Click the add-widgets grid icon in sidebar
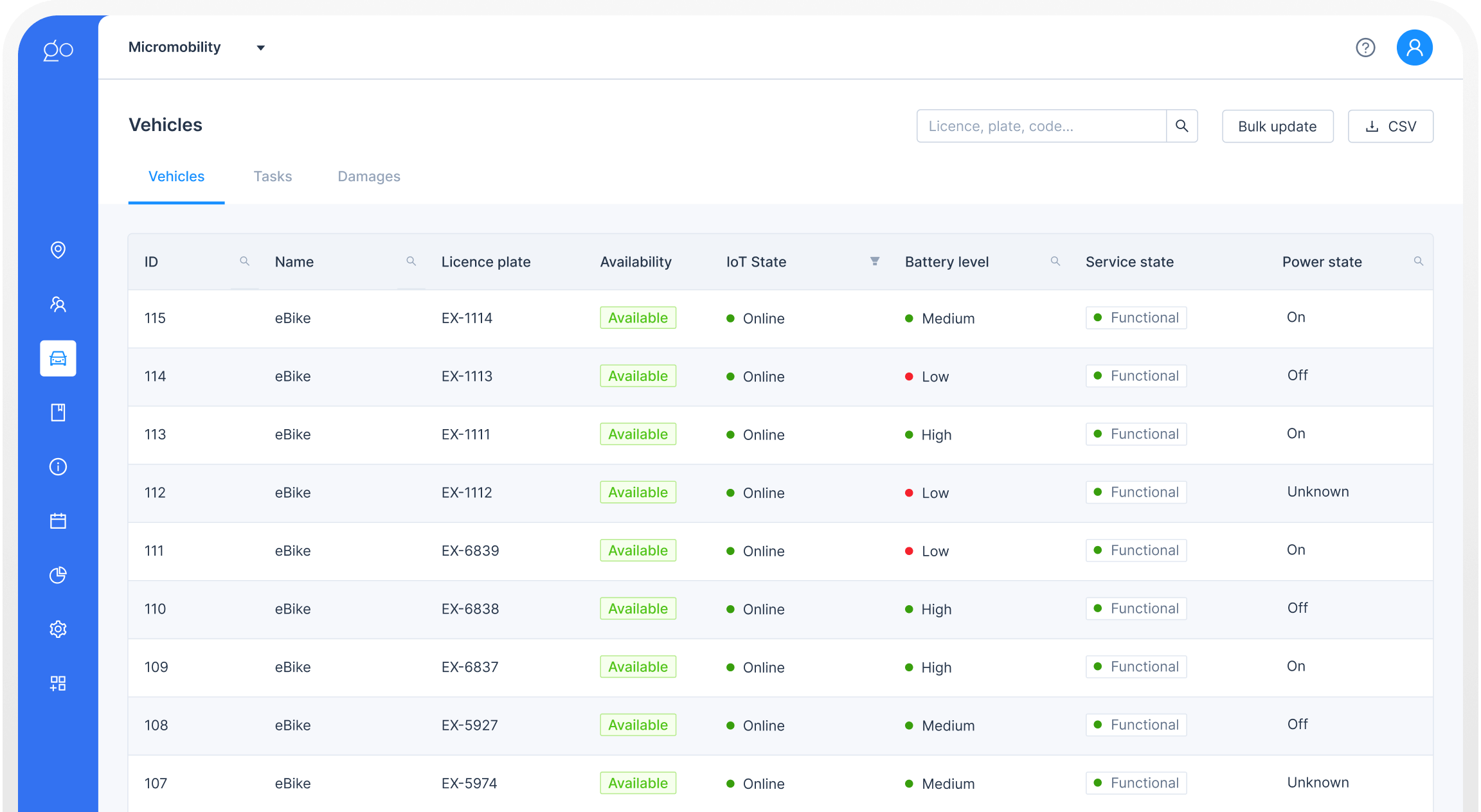 58,684
